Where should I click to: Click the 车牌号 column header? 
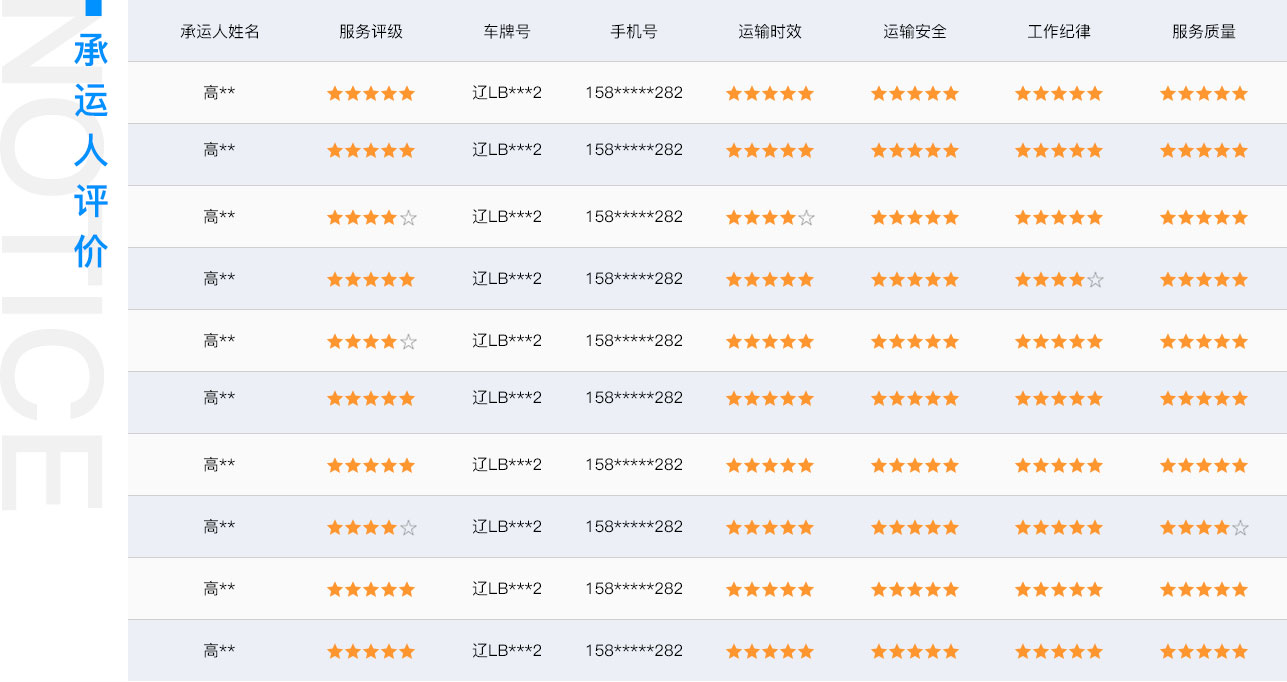(x=507, y=31)
